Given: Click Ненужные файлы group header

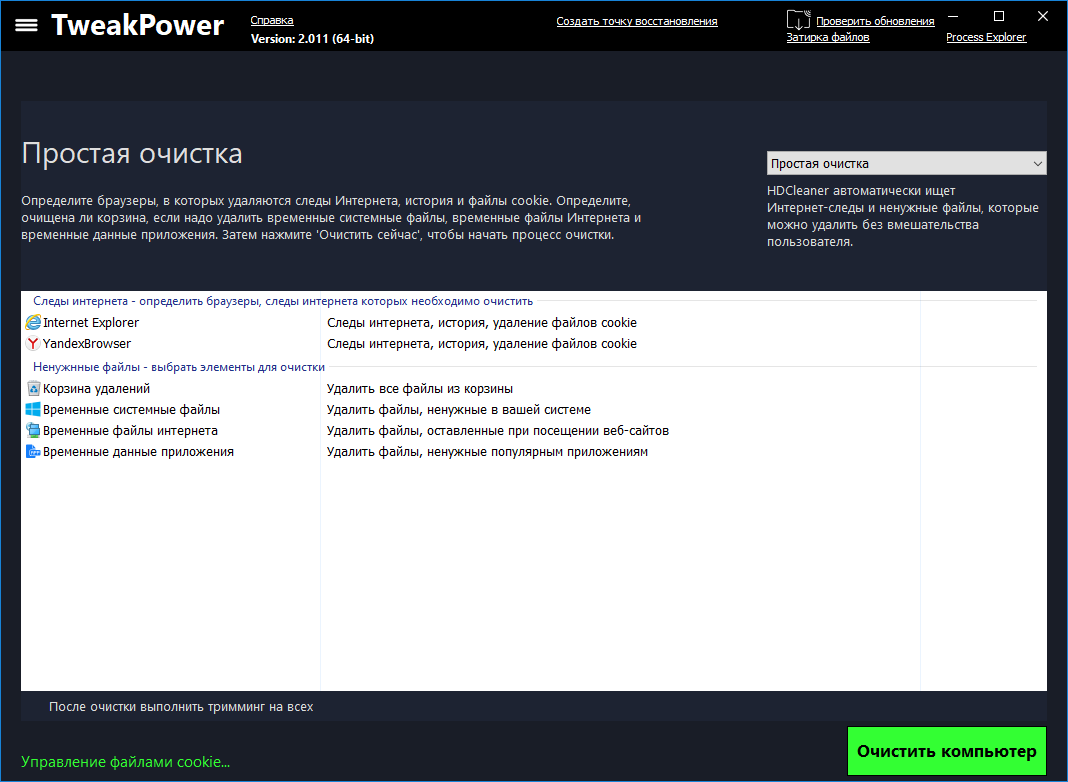Looking at the screenshot, I should pos(178,366).
